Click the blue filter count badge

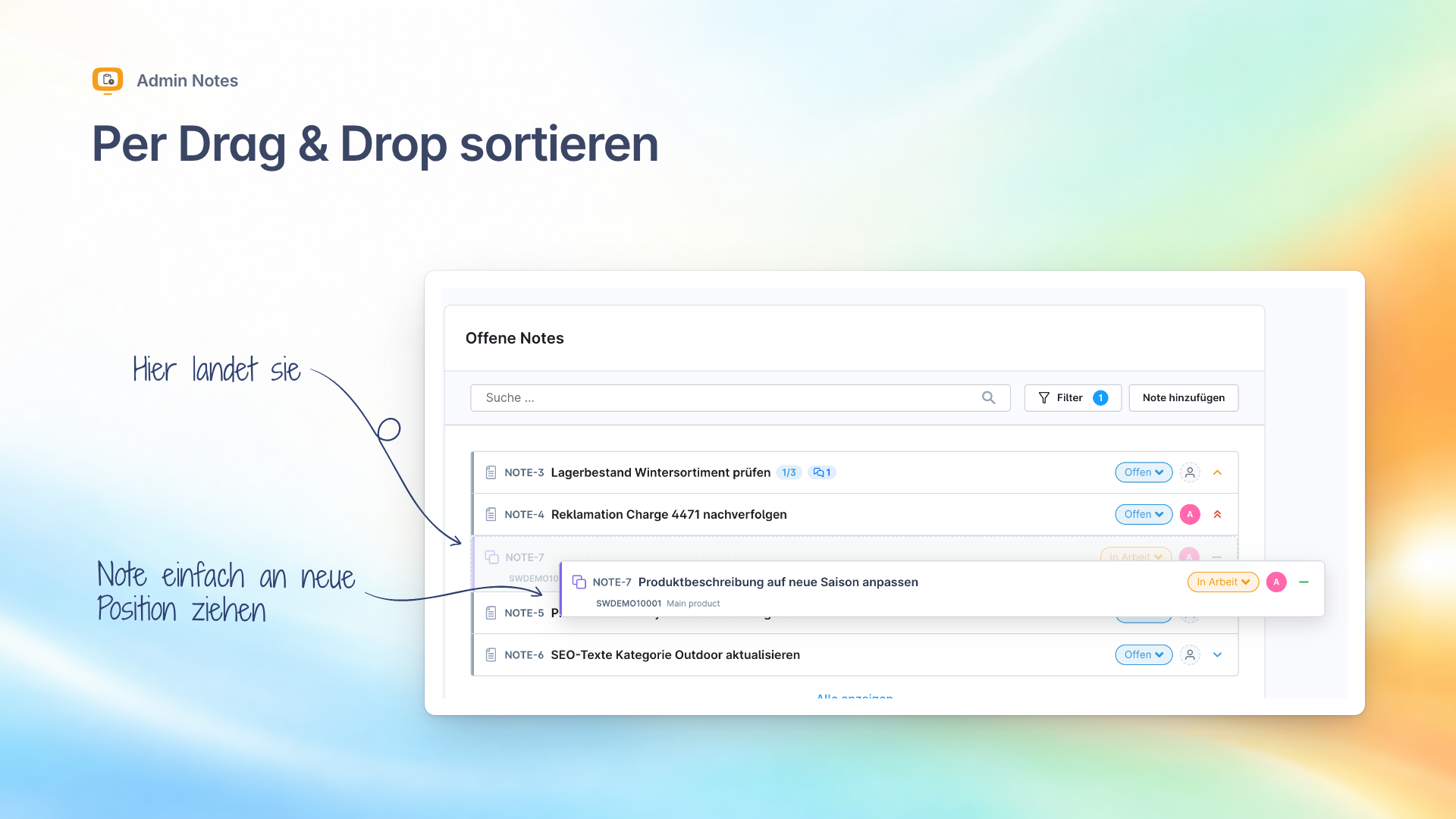[1100, 397]
